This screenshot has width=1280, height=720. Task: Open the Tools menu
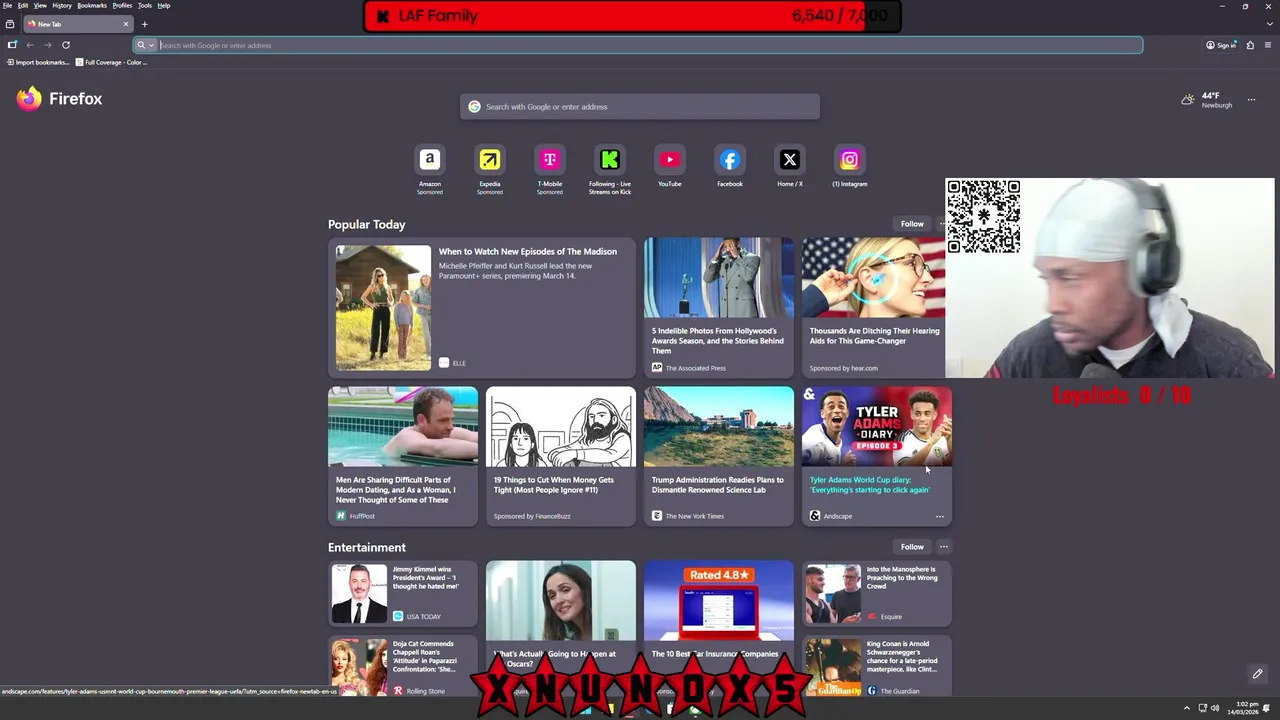[x=145, y=5]
